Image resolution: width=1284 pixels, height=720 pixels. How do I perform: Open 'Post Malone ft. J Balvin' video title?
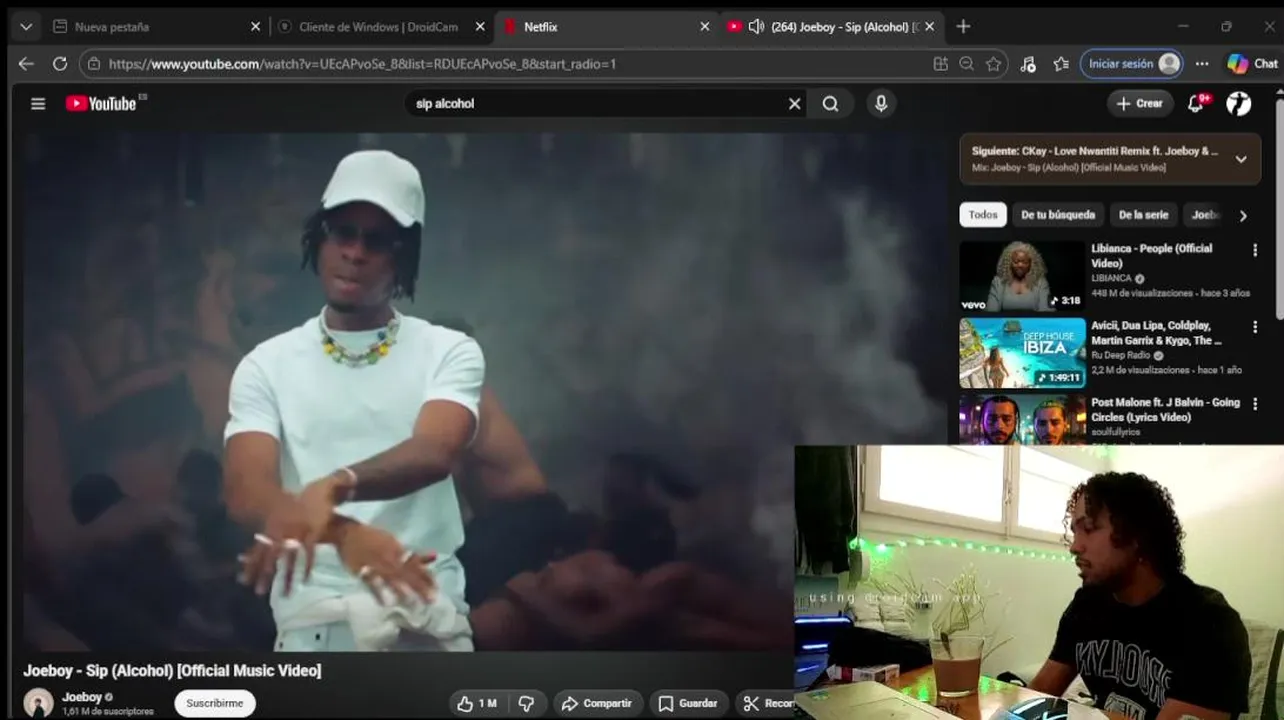(x=1165, y=410)
